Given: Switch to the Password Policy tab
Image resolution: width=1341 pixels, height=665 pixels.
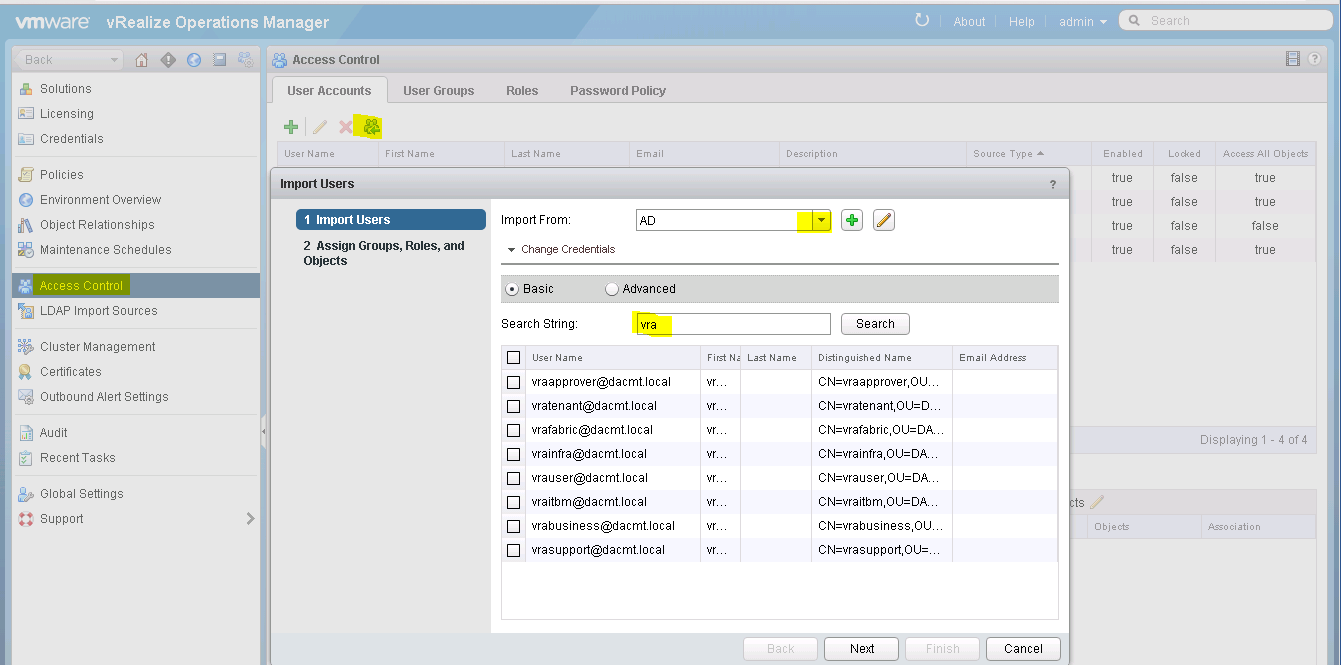Looking at the screenshot, I should click(618, 90).
